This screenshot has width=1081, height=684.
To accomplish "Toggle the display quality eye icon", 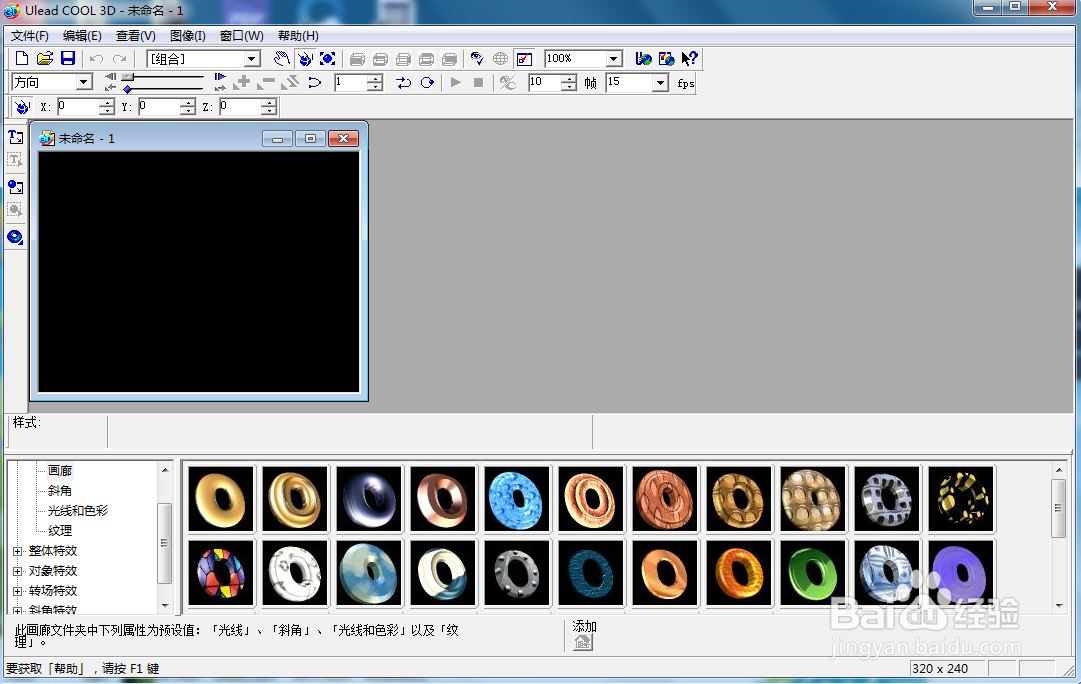I will pyautogui.click(x=477, y=59).
